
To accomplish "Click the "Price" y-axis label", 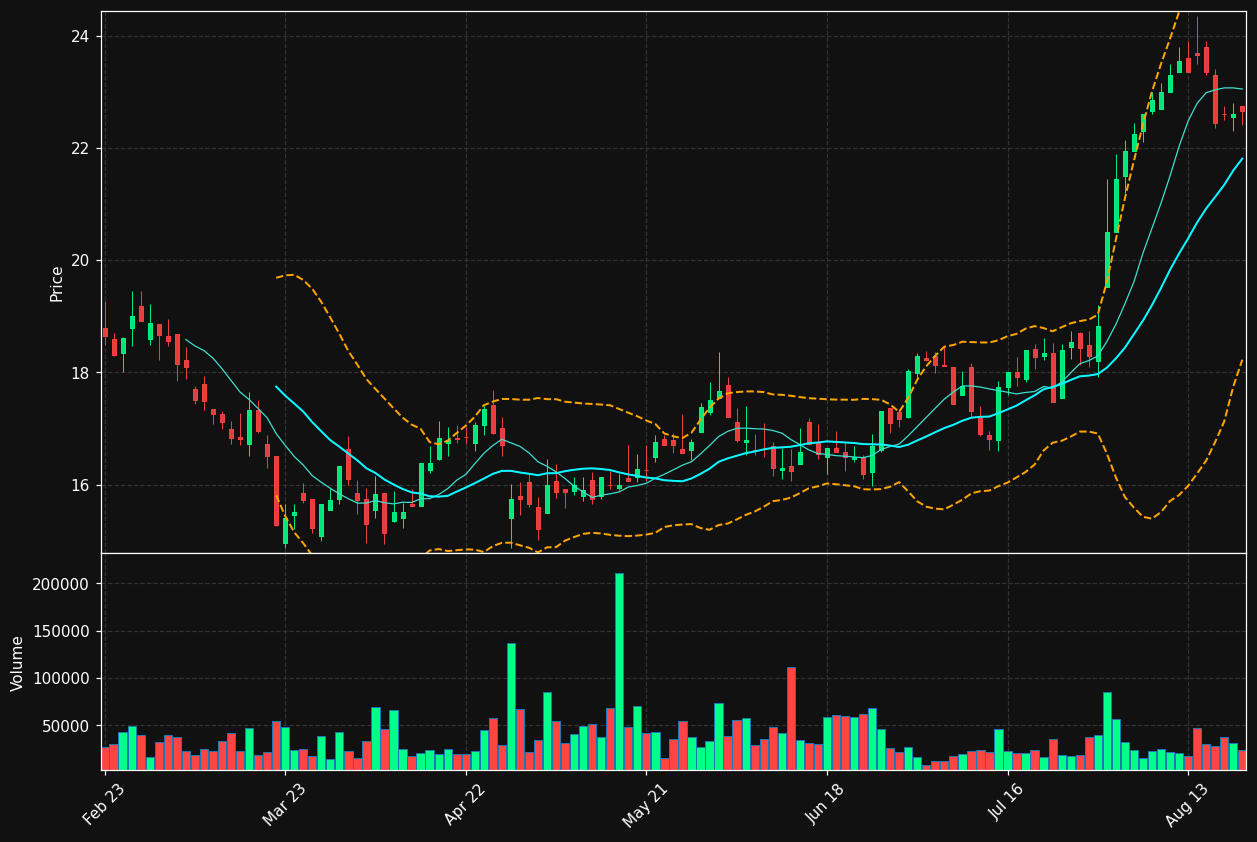I will coord(57,284).
